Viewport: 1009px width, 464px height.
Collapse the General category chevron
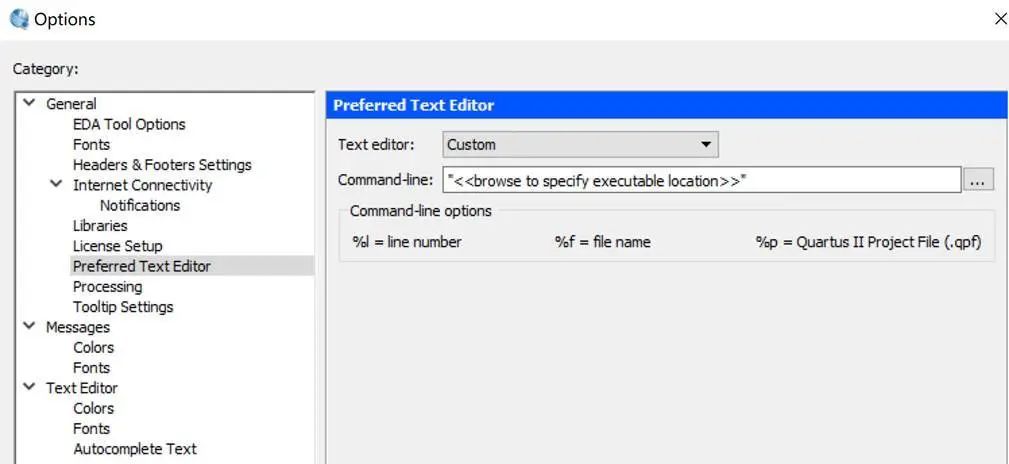coord(30,103)
